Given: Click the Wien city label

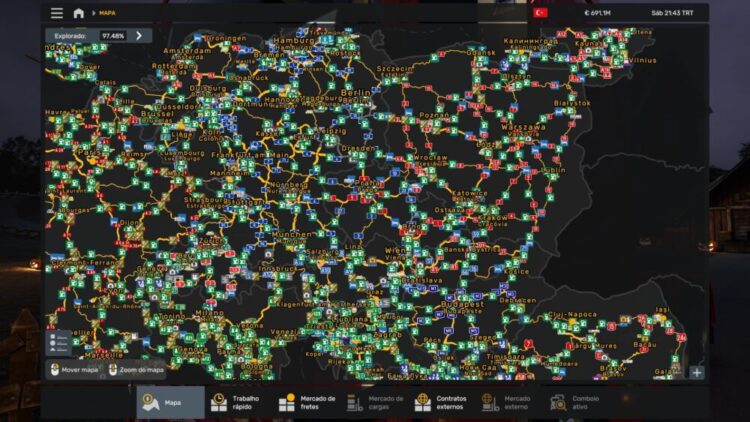Looking at the screenshot, I should (x=396, y=250).
